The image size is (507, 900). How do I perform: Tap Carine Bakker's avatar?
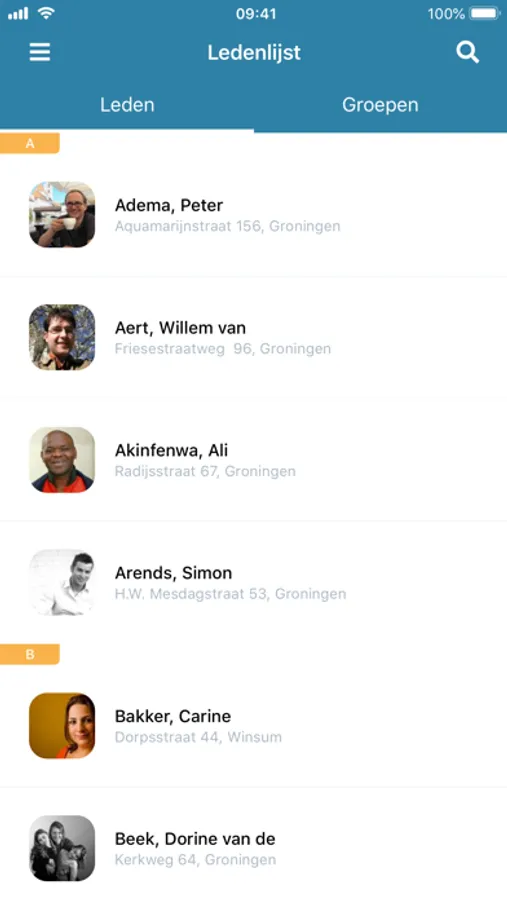click(62, 726)
